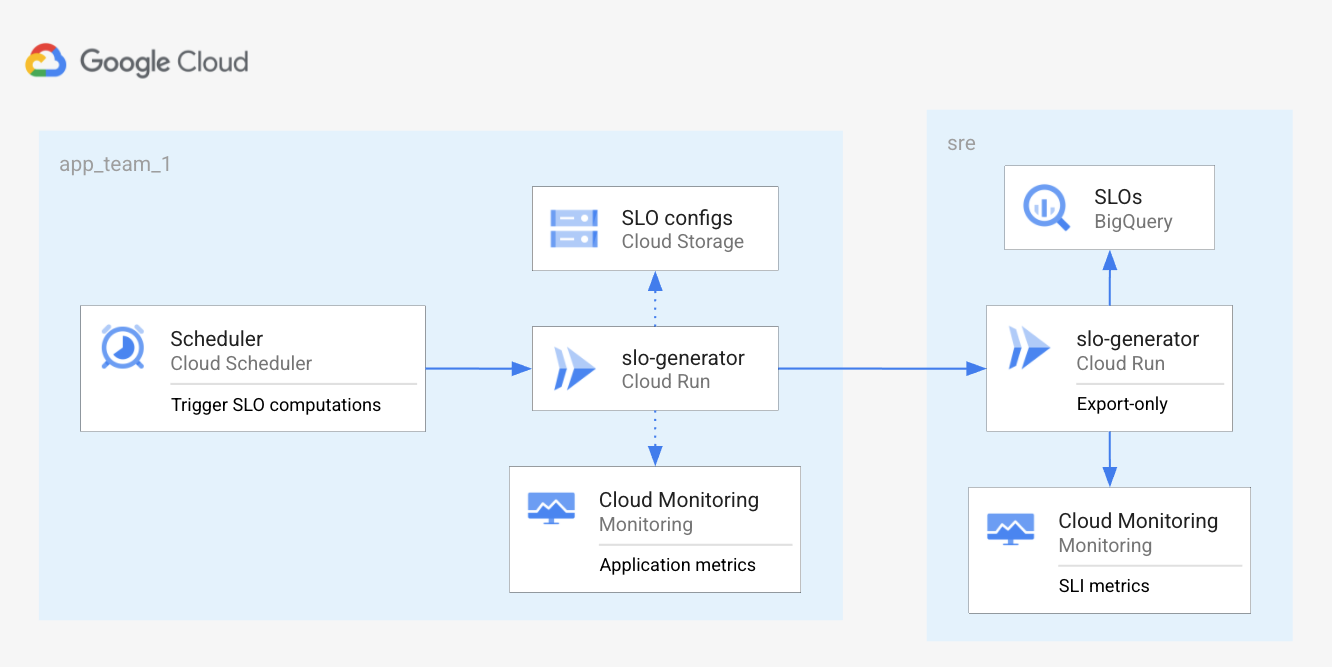Click "Monitoring" subtitle above SLI metrics
Screen dimensions: 1332x667
(x=1105, y=545)
